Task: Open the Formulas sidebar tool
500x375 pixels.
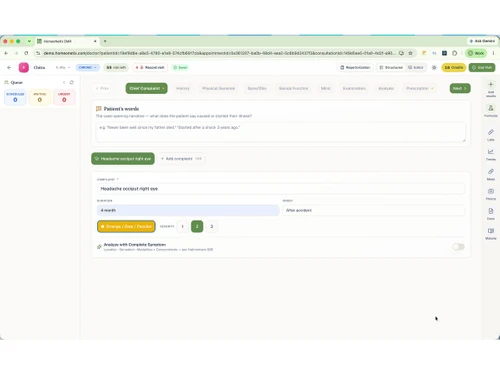Action: click(x=491, y=111)
